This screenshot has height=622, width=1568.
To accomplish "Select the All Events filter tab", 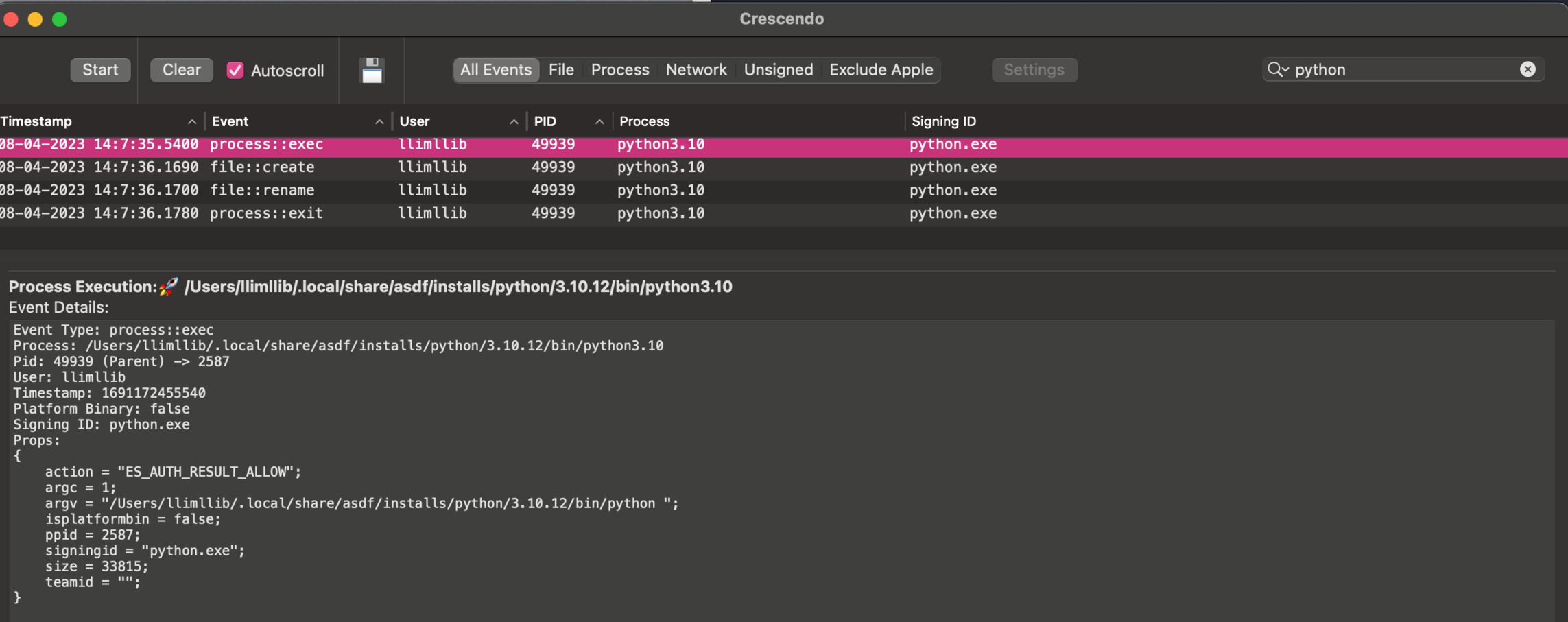I will (495, 70).
